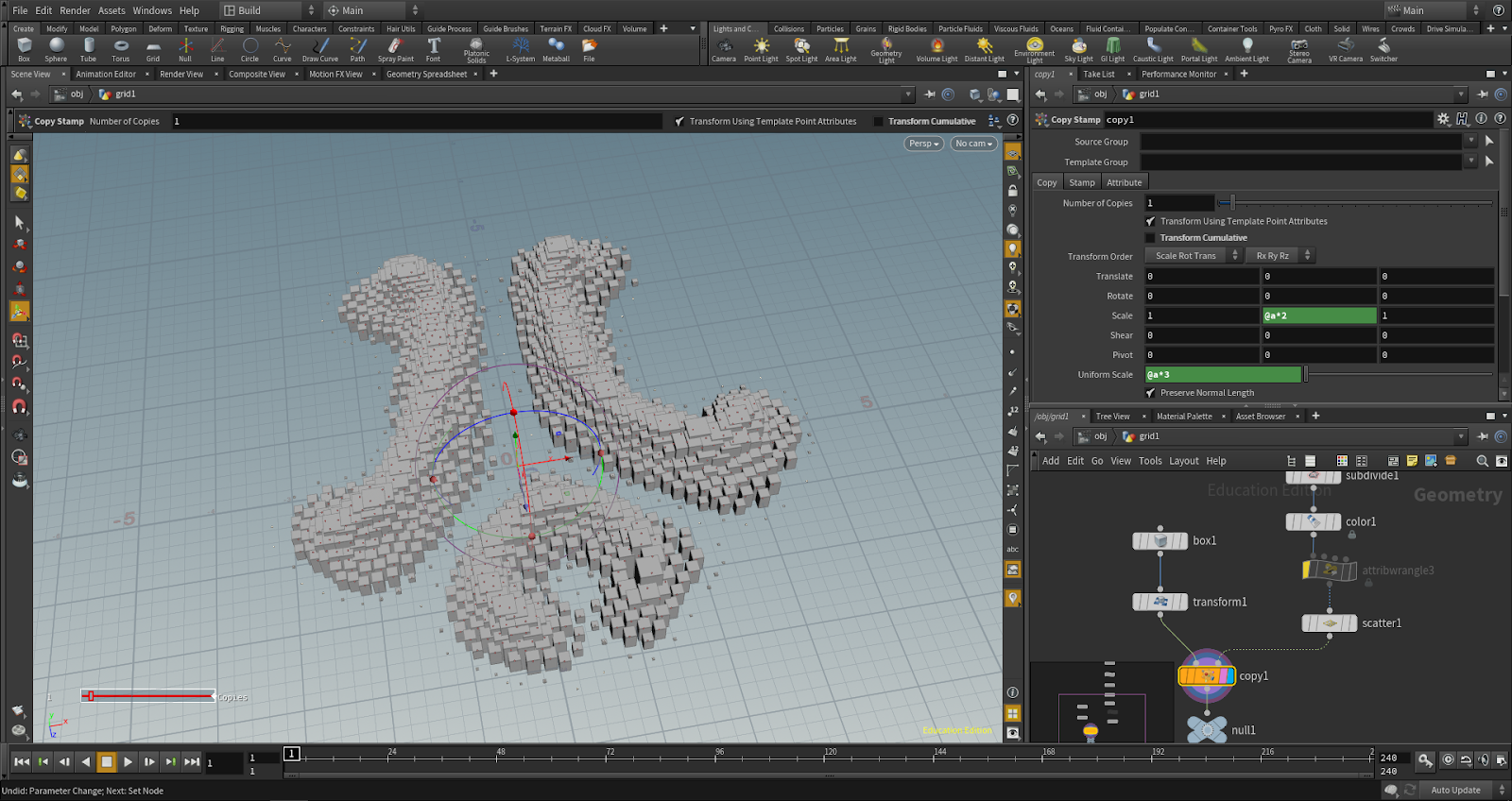Select the Tube shelf tool
Viewport: 1512px width, 801px height.
(88, 49)
